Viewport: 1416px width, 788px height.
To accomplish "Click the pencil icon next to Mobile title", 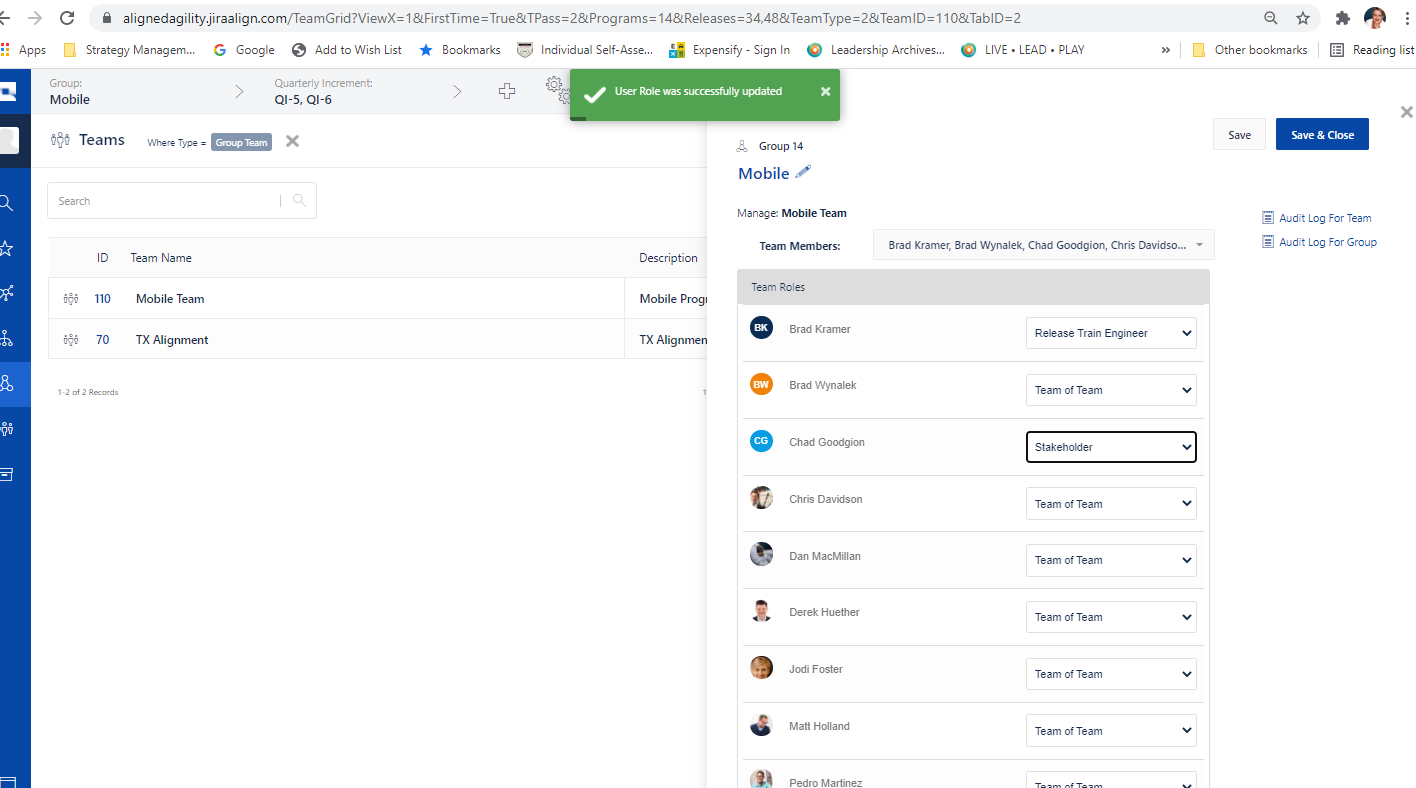I will click(803, 172).
